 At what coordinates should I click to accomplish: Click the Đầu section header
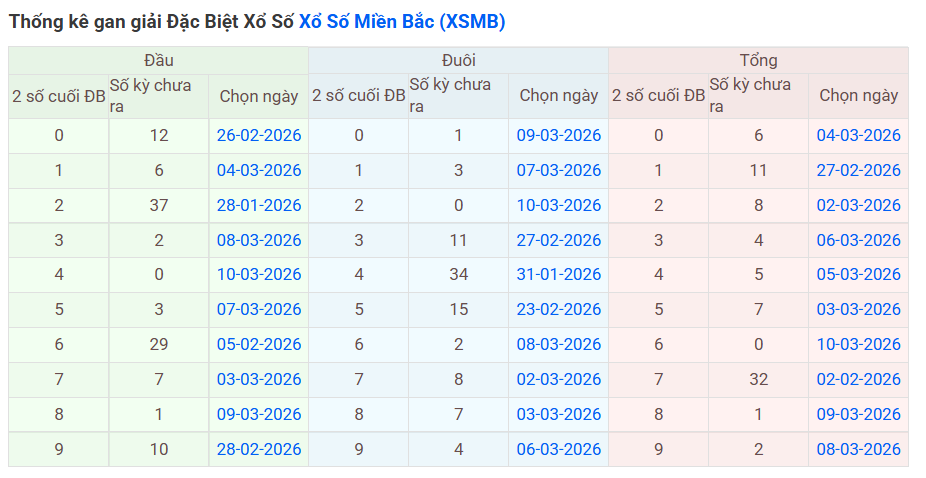tap(158, 60)
